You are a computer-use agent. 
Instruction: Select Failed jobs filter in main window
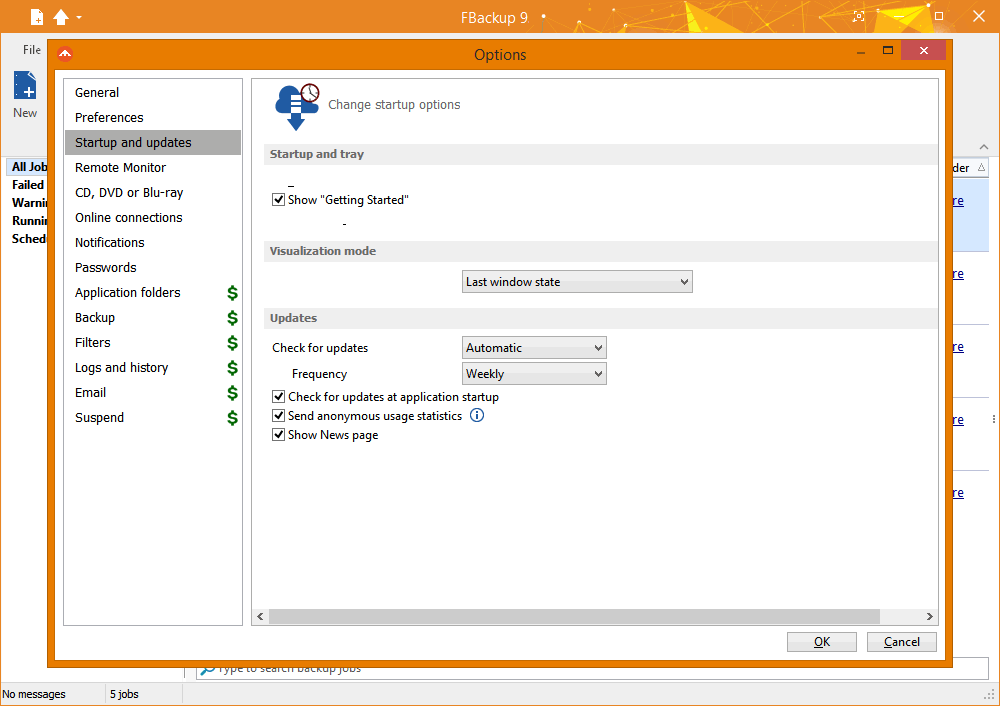[28, 185]
